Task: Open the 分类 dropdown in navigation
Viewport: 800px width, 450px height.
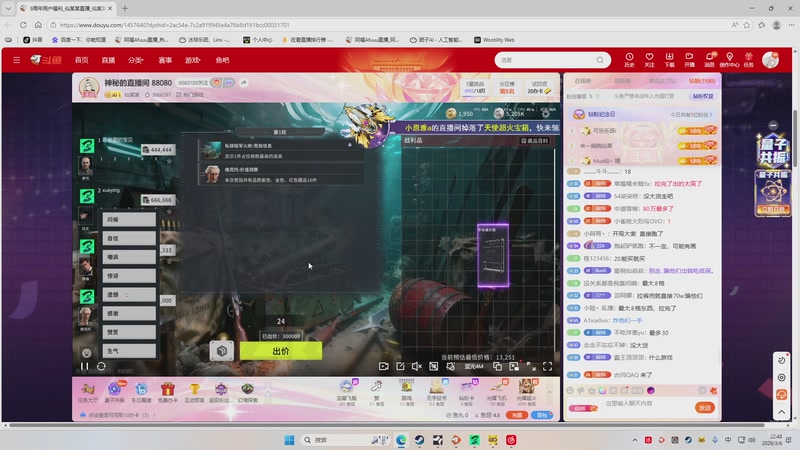Action: [x=135, y=60]
